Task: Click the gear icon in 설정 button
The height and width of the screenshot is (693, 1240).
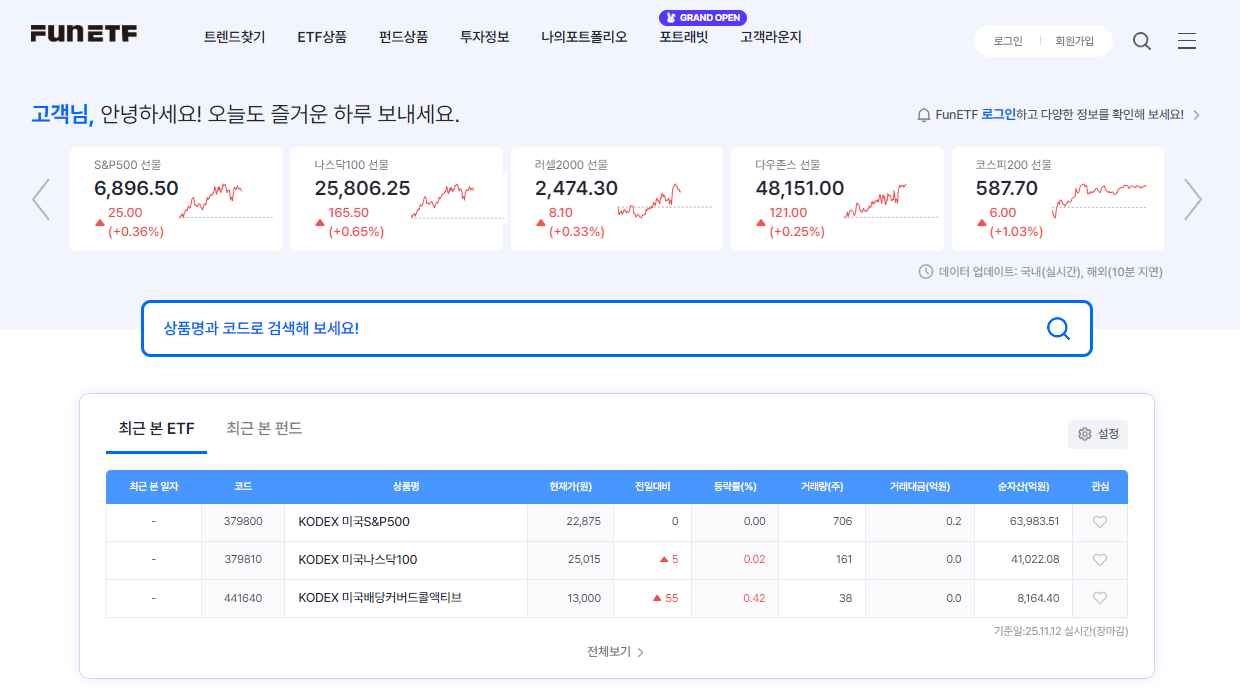Action: pos(1085,434)
